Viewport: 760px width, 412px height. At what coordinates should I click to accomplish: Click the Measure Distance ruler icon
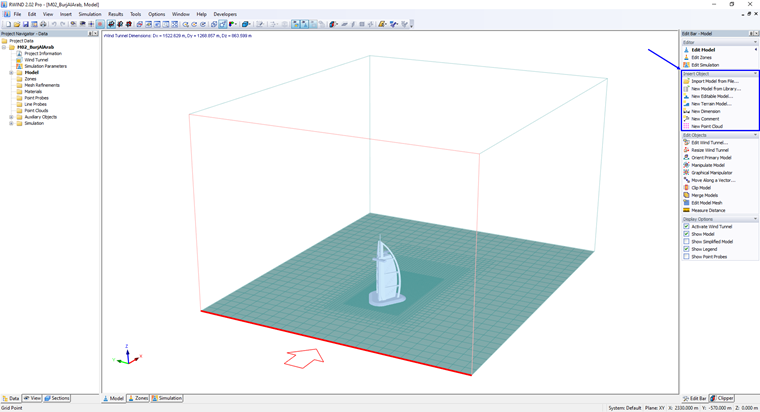click(x=686, y=210)
